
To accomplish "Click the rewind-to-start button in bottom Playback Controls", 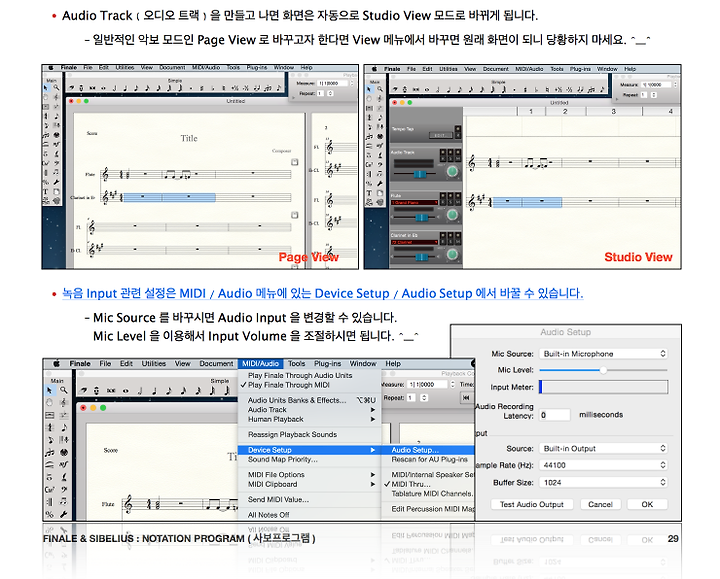I will (466, 398).
